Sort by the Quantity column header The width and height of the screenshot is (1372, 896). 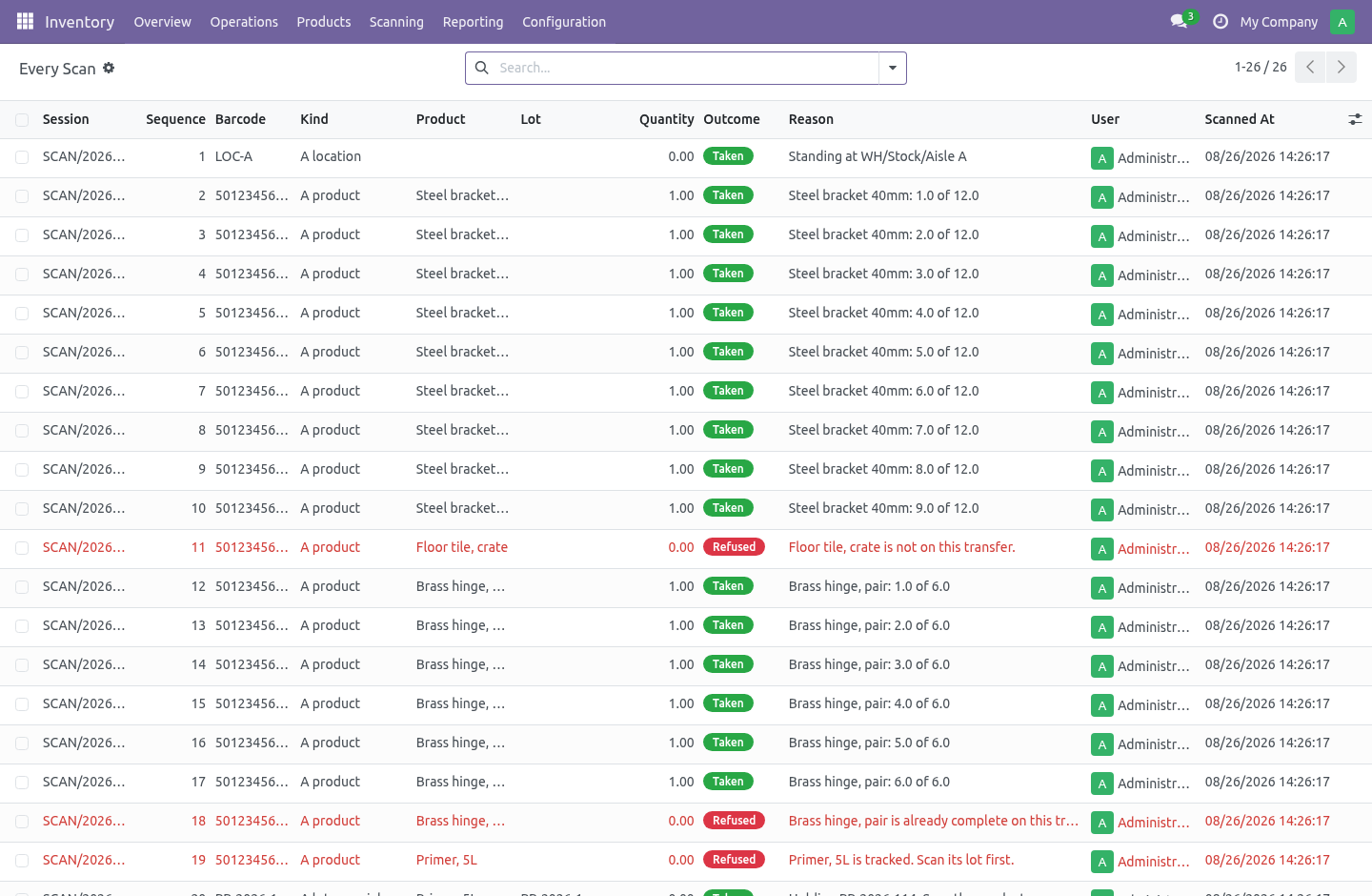666,119
